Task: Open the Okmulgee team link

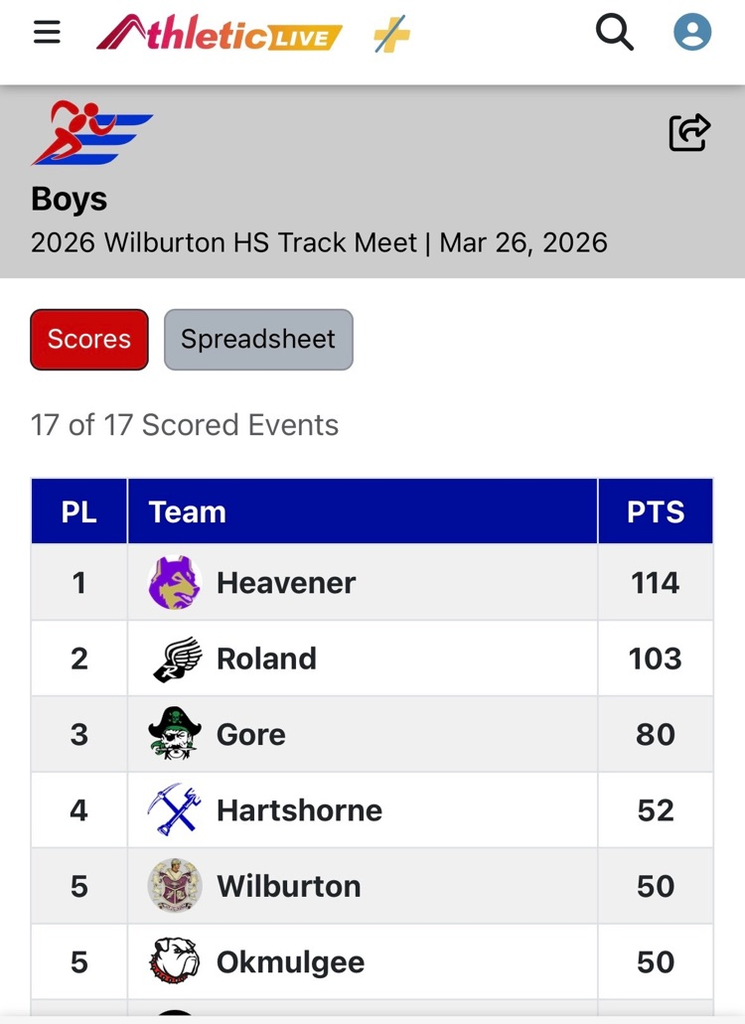Action: (x=290, y=962)
